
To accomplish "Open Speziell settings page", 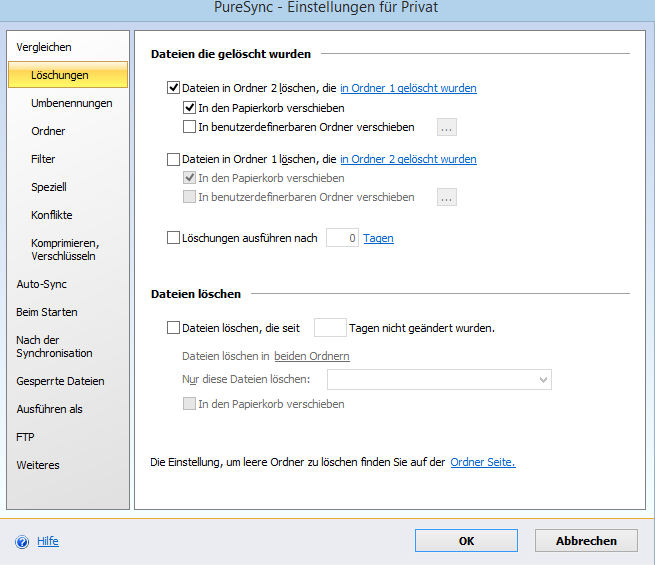I will (x=49, y=187).
